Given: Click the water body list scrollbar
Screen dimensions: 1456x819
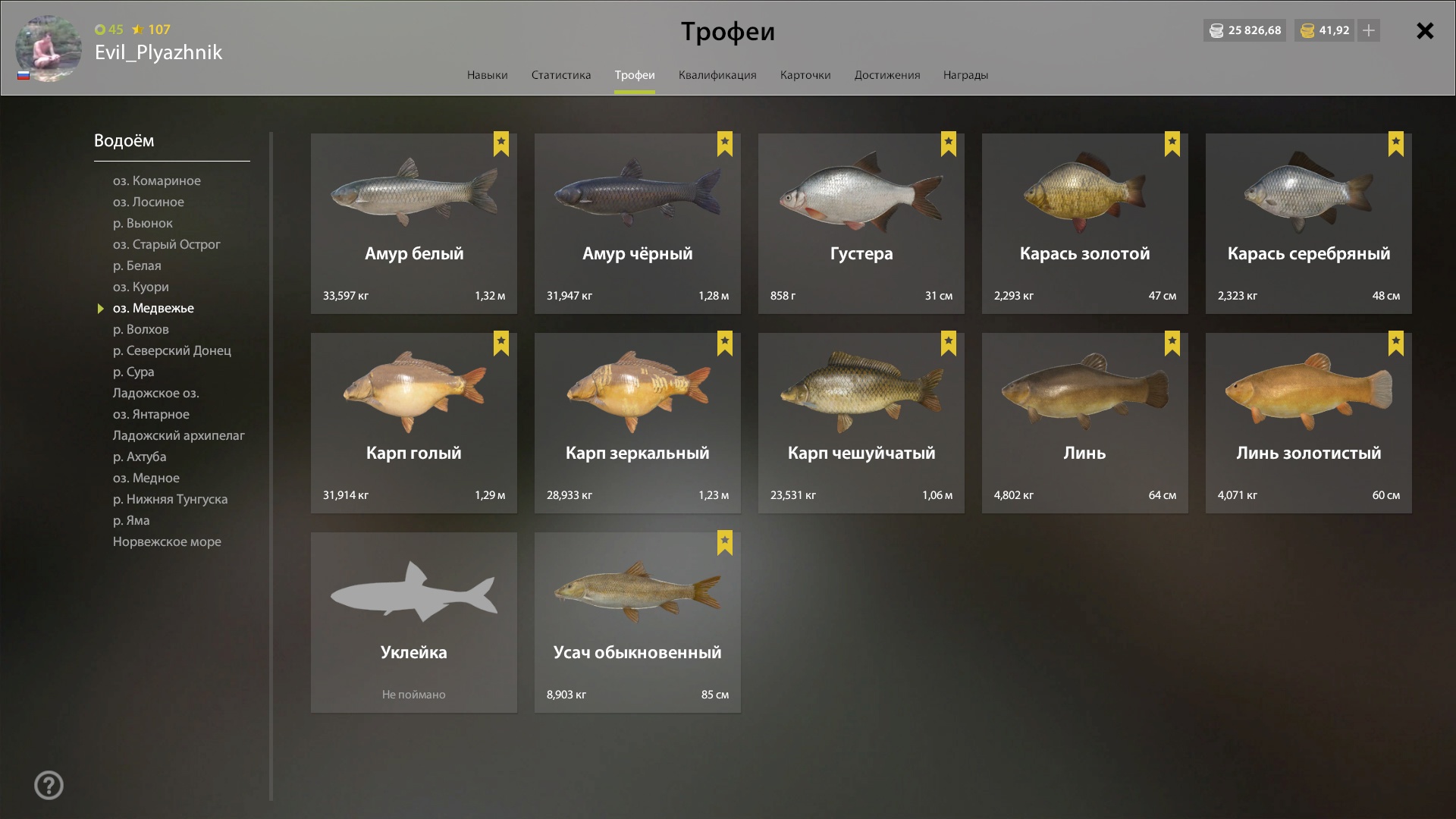Looking at the screenshot, I should [271, 466].
